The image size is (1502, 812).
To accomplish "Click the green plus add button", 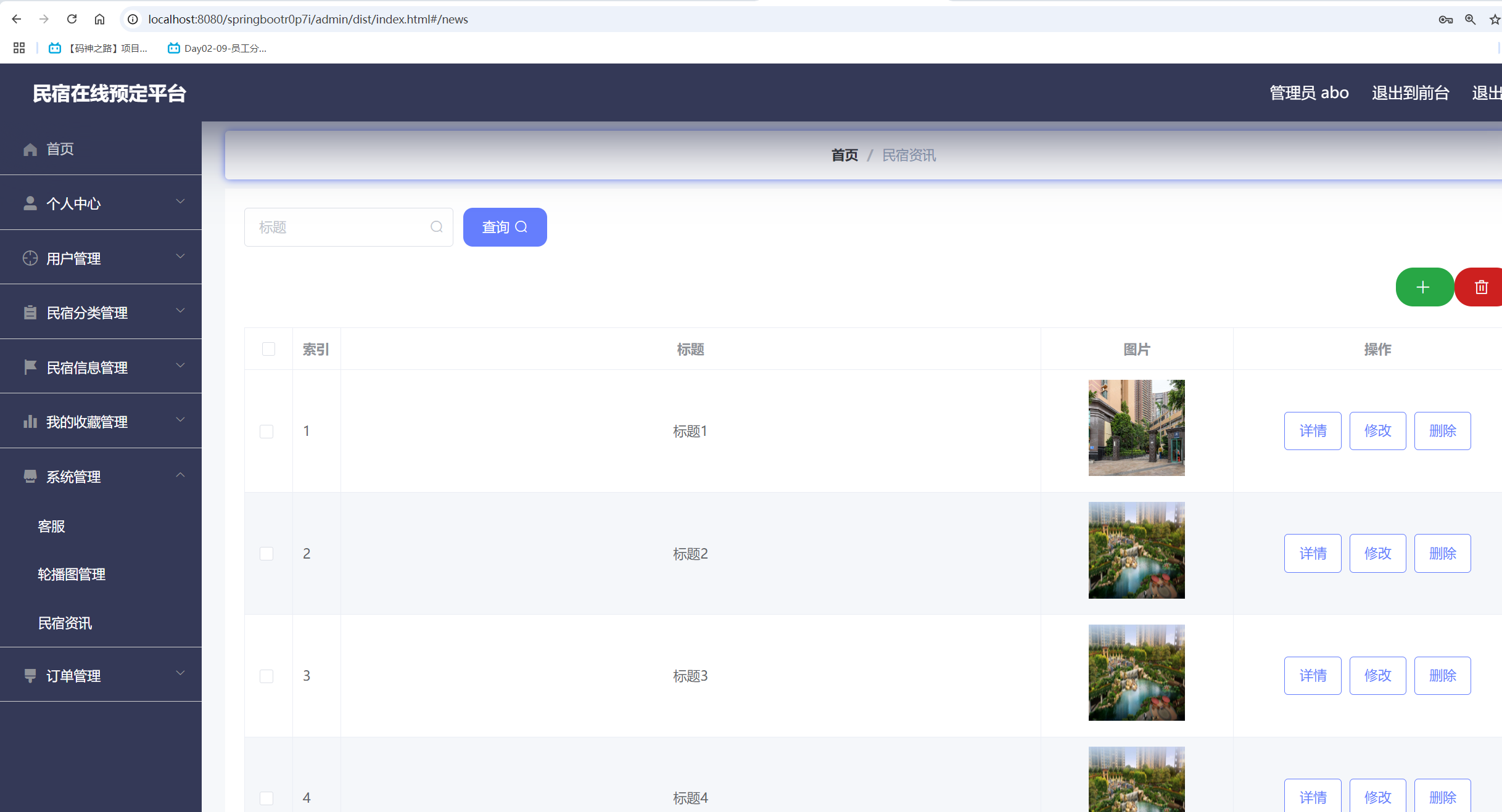I will point(1424,287).
